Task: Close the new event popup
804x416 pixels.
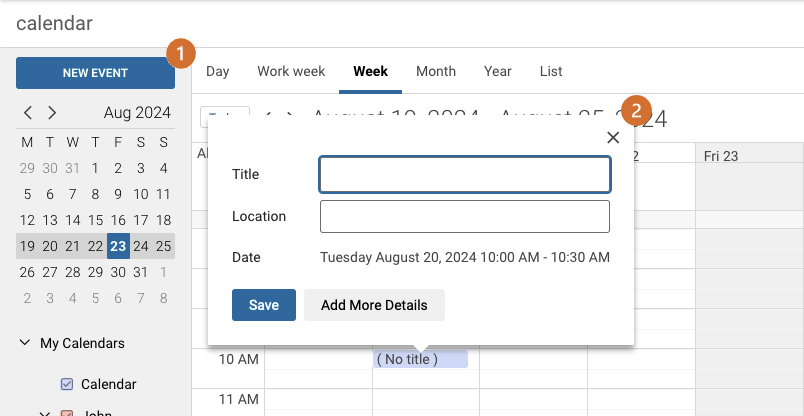Action: (x=613, y=137)
